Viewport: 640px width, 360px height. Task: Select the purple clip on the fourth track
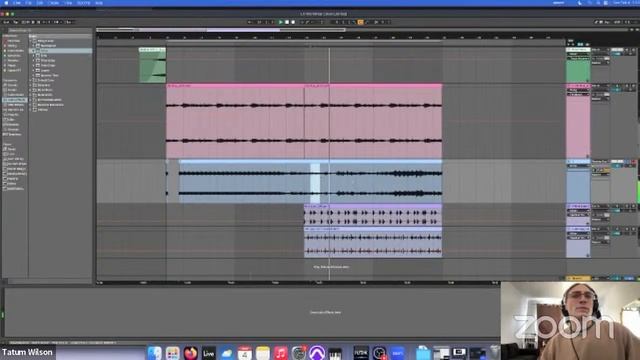pyautogui.click(x=373, y=215)
